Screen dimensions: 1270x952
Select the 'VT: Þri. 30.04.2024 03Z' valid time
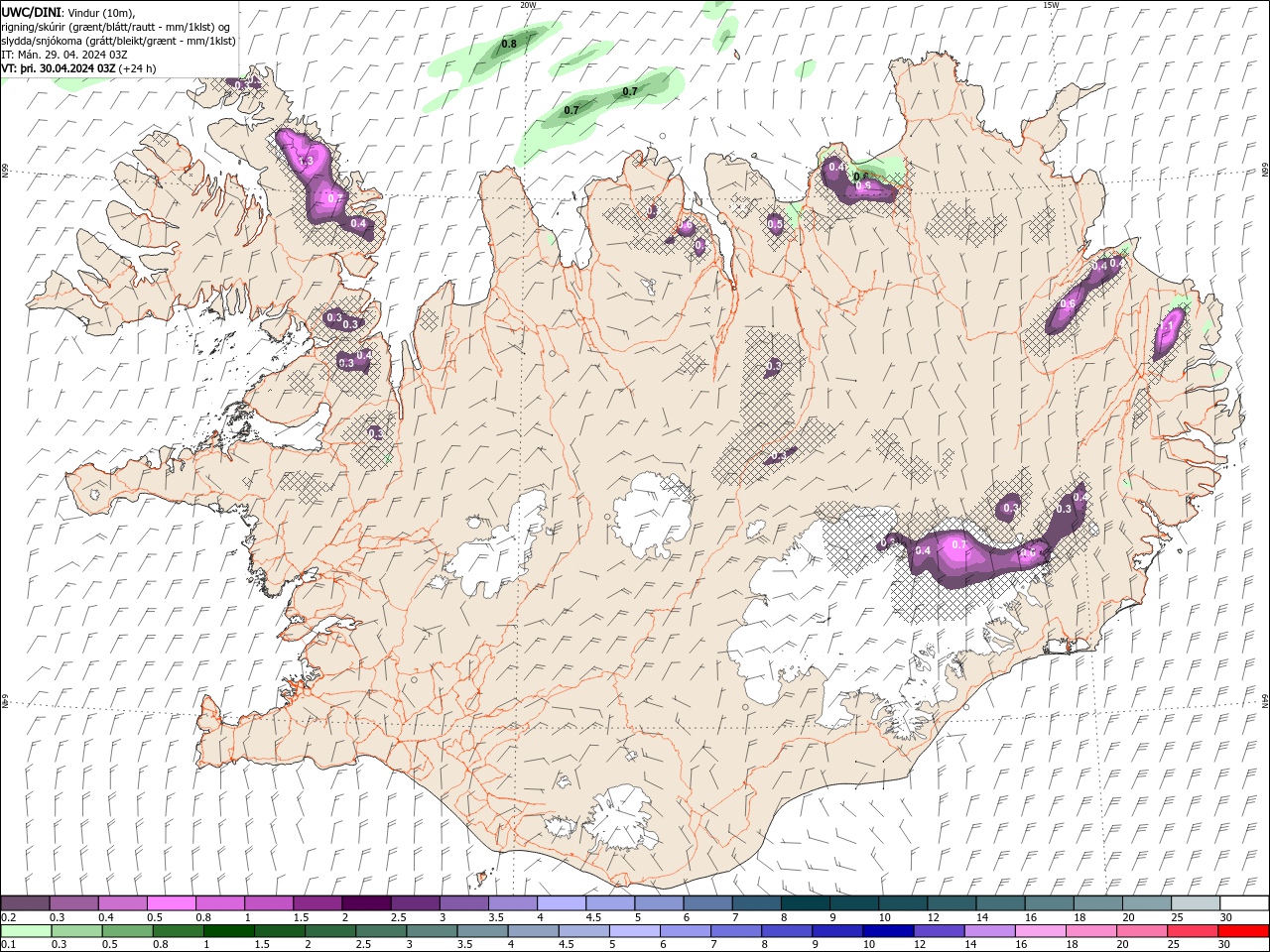60,68
